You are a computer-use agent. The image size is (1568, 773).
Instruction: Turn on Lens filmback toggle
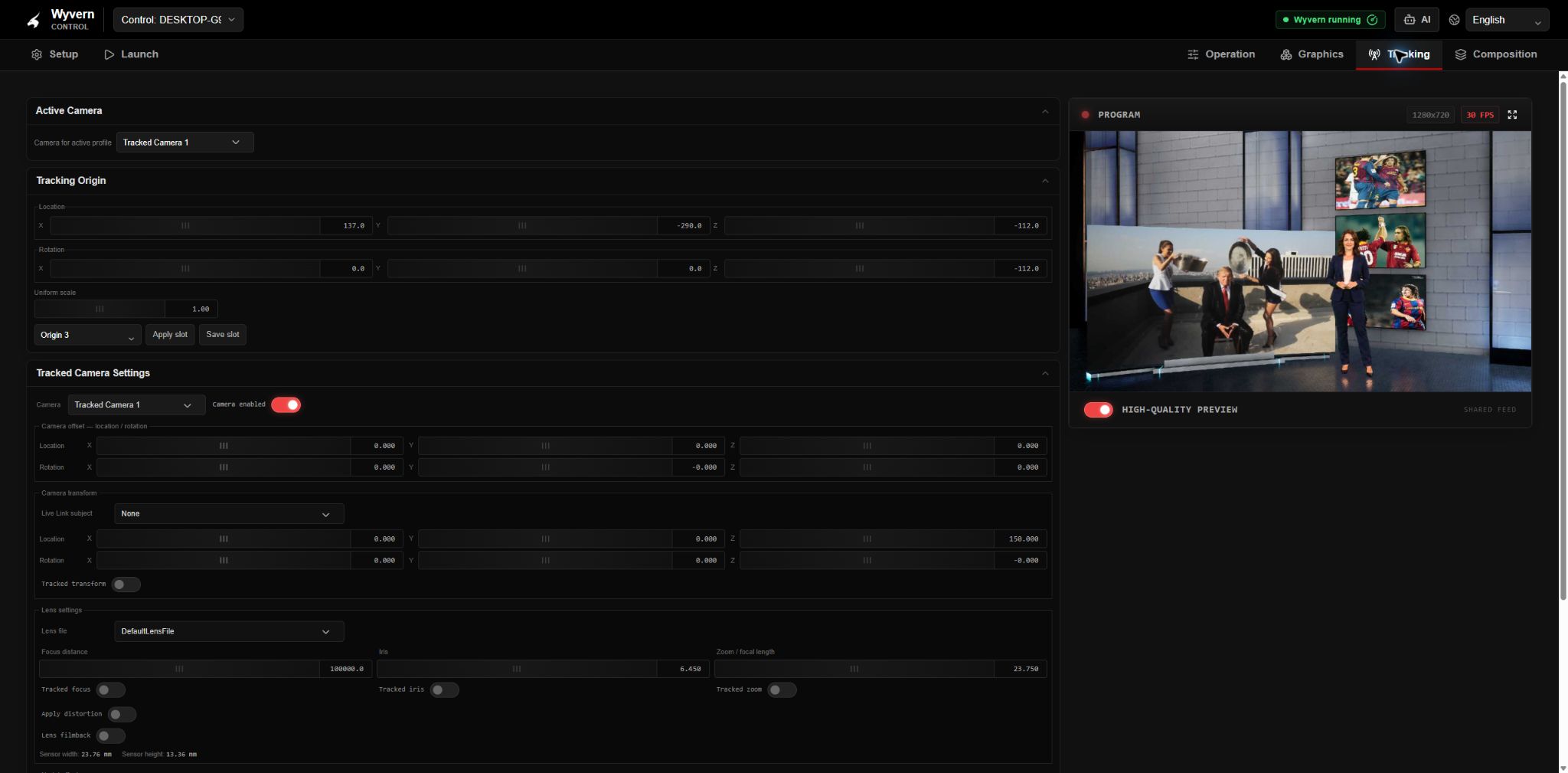[x=111, y=736]
